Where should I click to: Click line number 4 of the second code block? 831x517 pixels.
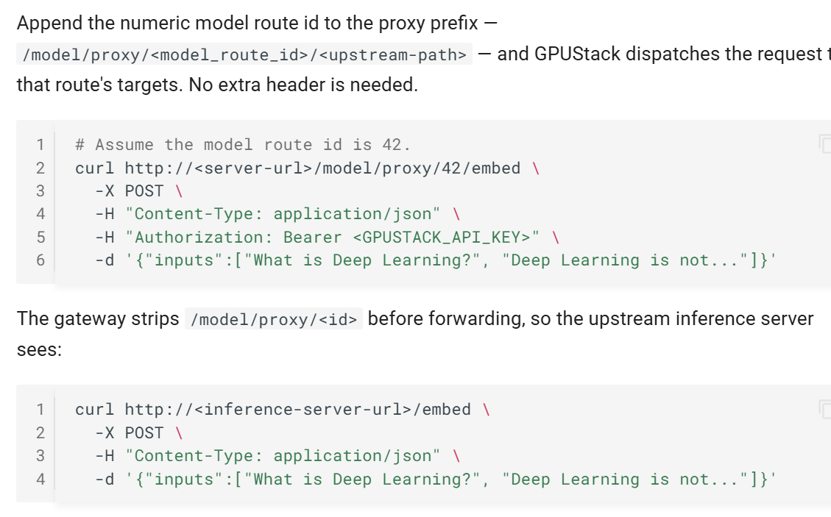coord(40,479)
